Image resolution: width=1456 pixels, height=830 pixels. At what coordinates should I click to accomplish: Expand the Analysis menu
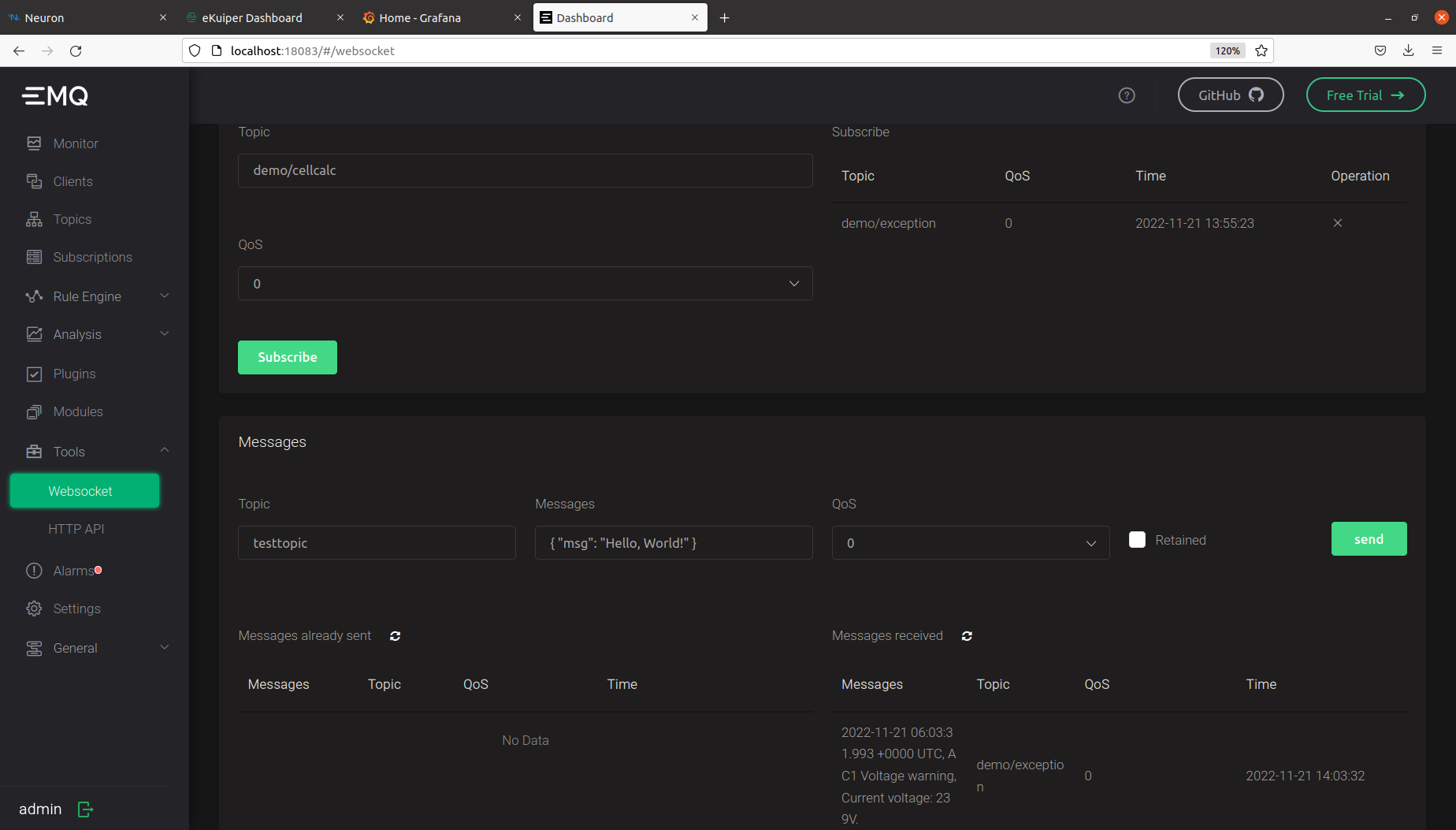coord(165,333)
